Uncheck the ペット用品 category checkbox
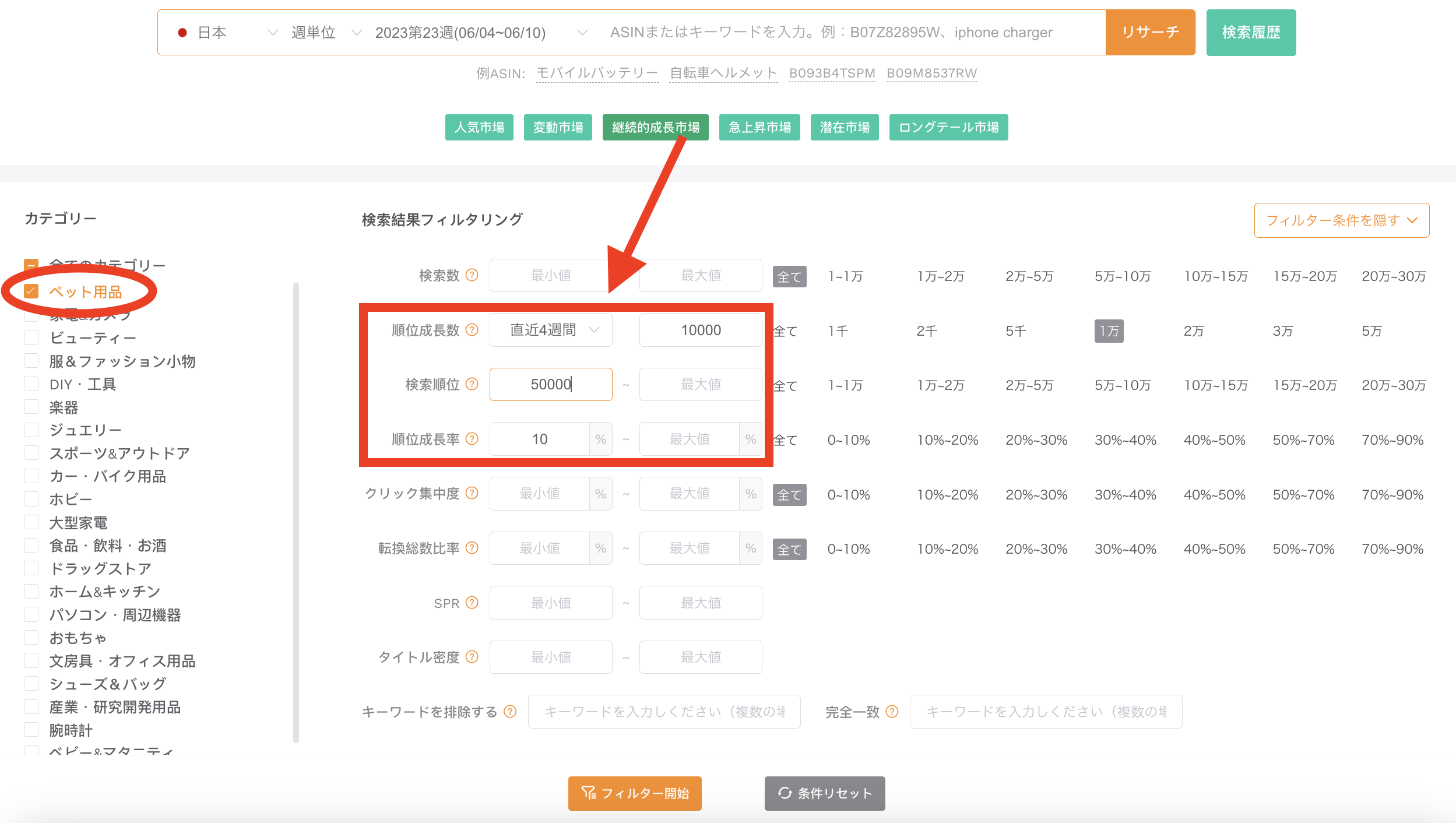This screenshot has width=1456, height=823. click(x=31, y=291)
